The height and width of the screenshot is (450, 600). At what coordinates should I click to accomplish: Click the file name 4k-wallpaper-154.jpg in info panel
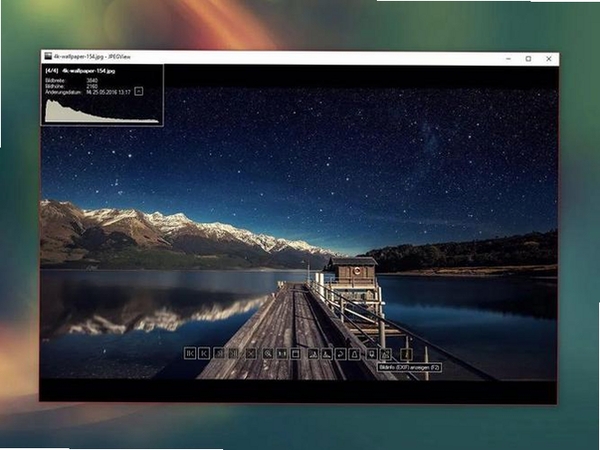tap(88, 71)
